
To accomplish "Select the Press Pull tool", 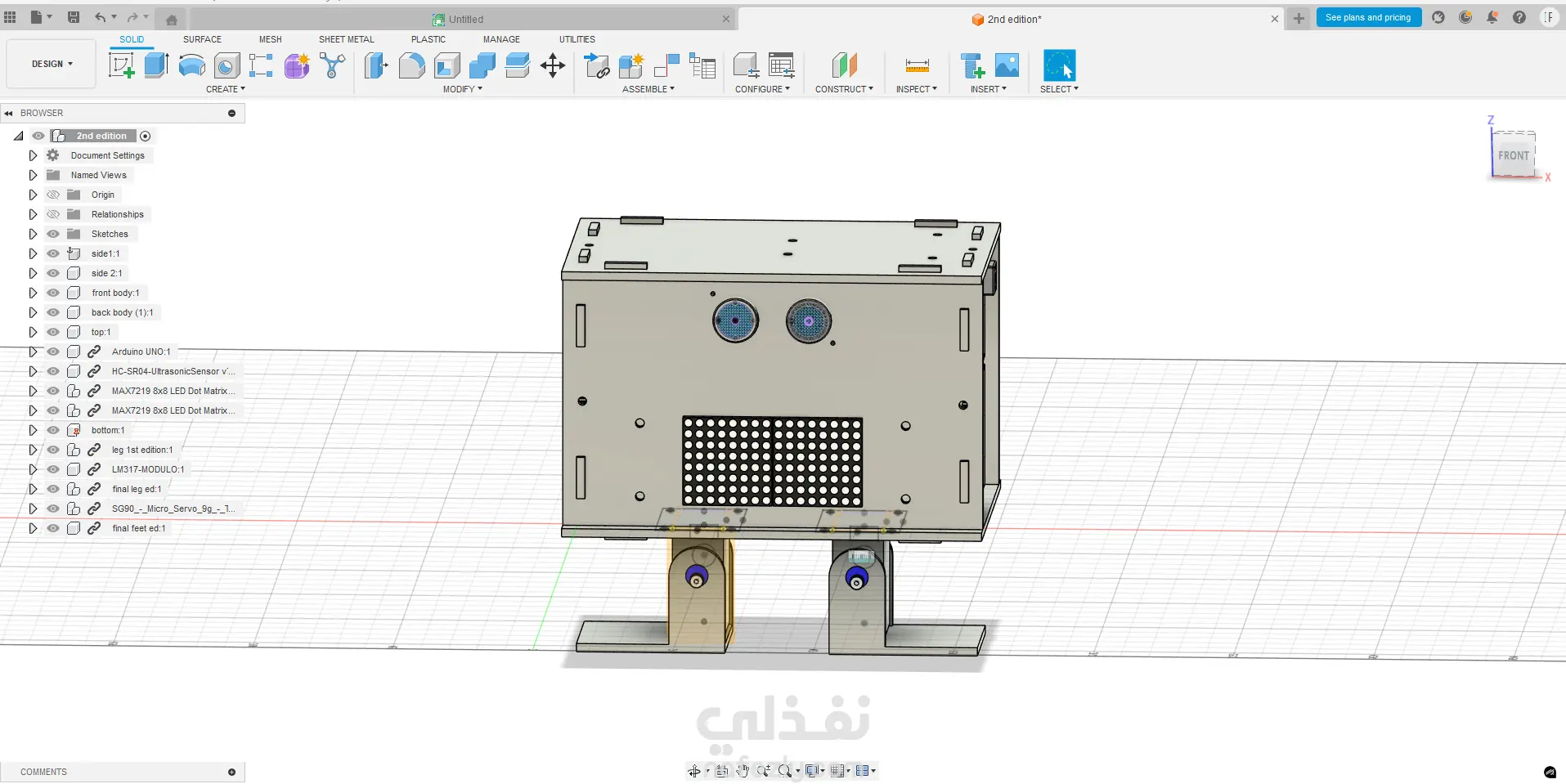I will (x=376, y=65).
